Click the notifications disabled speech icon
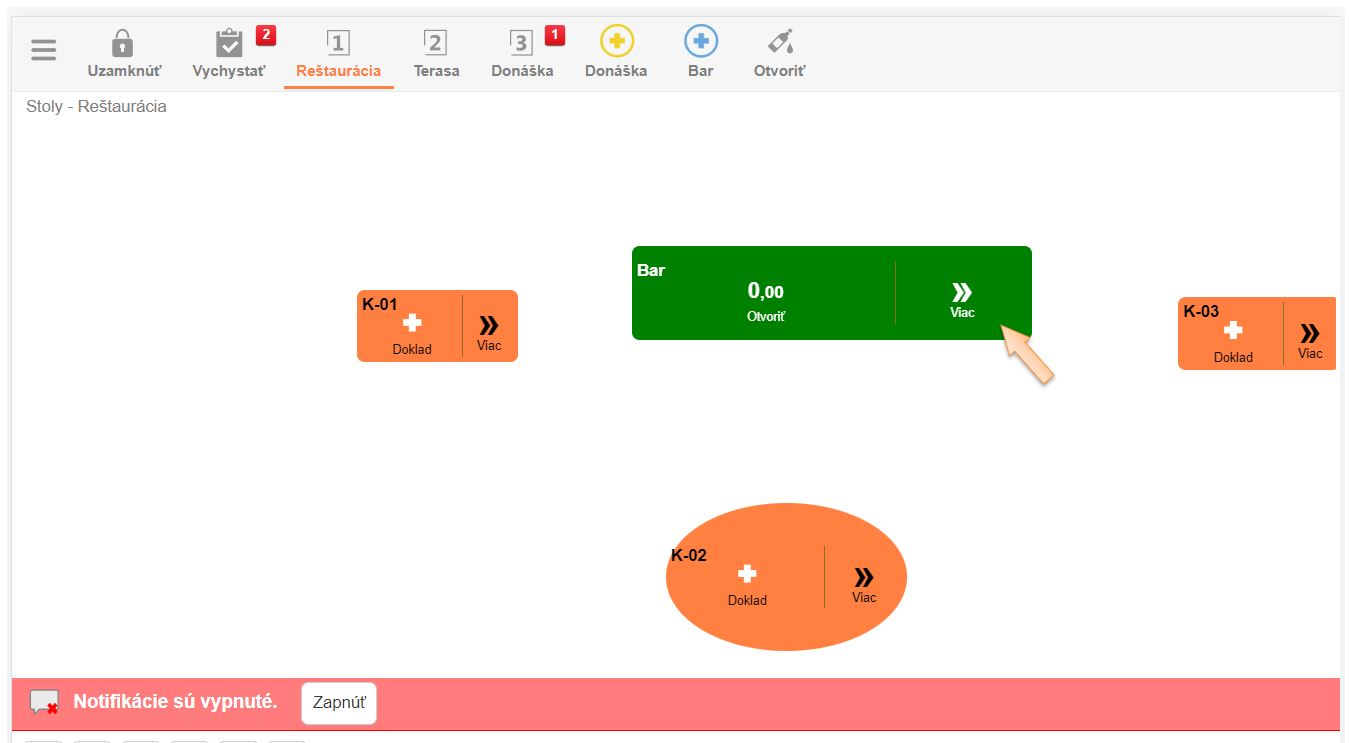The height and width of the screenshot is (743, 1350). pyautogui.click(x=43, y=702)
